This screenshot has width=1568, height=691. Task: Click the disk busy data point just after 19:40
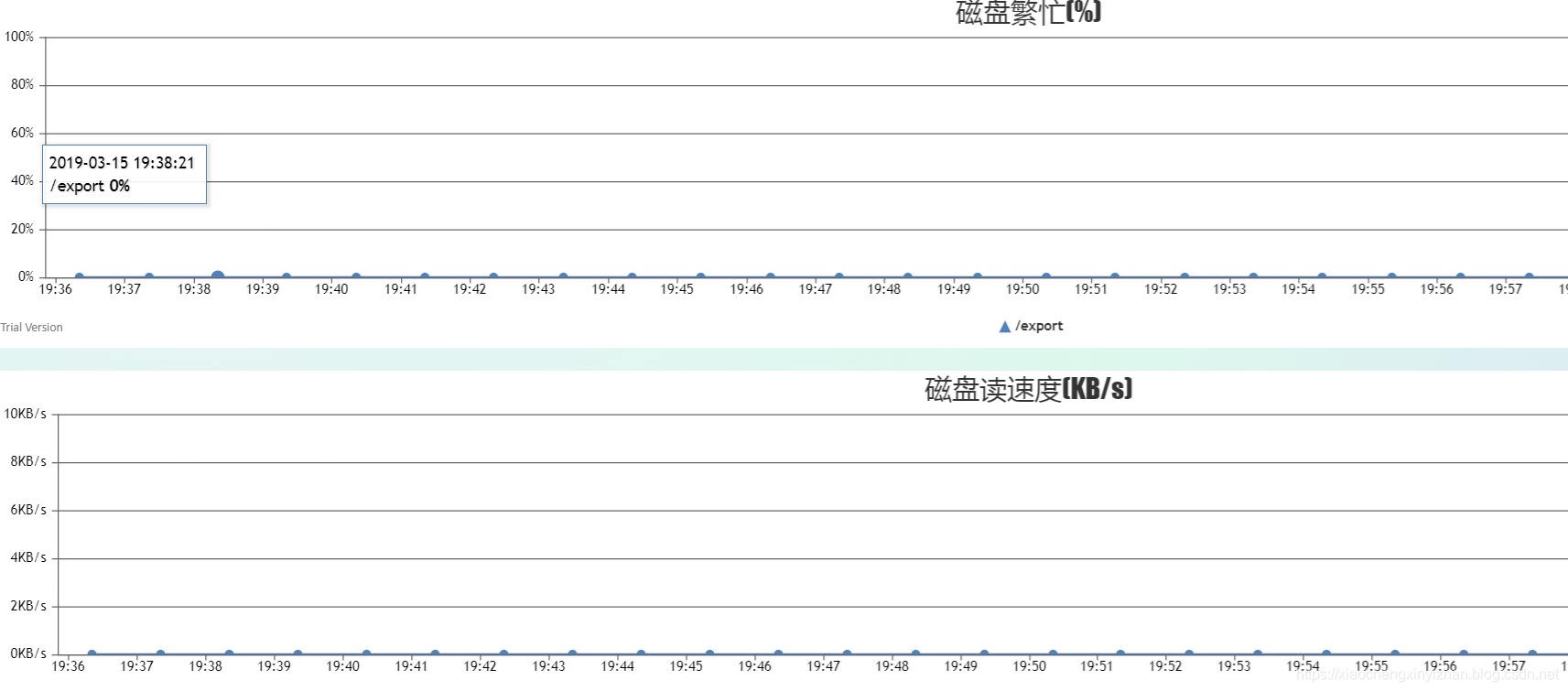tap(356, 276)
